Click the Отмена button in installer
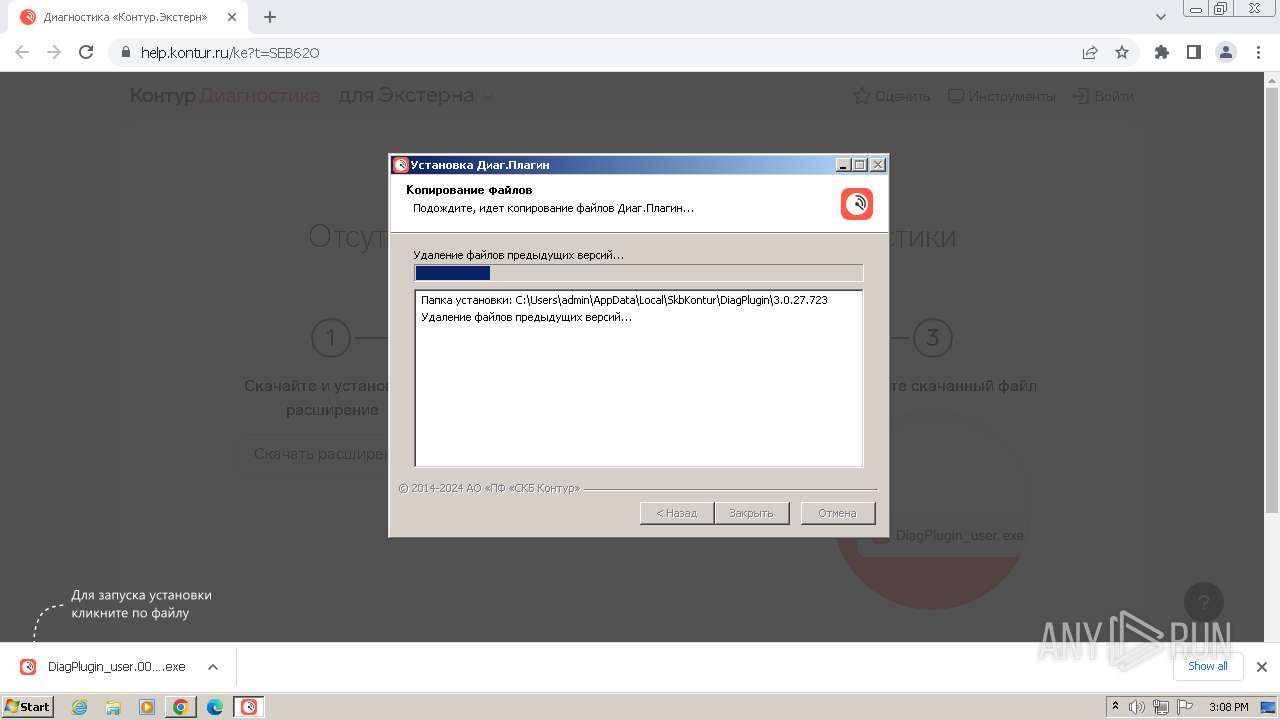1280x720 pixels. pos(838,513)
